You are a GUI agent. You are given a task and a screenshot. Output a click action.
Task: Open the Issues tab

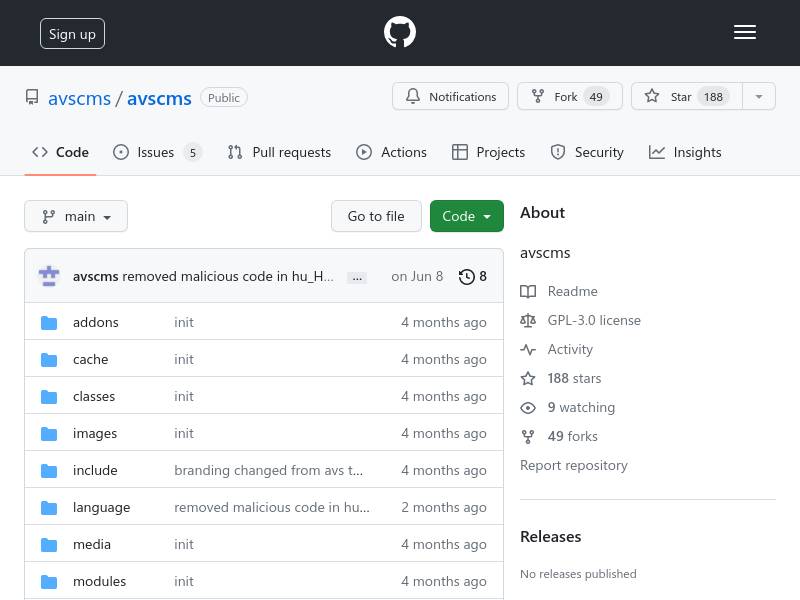click(x=157, y=152)
